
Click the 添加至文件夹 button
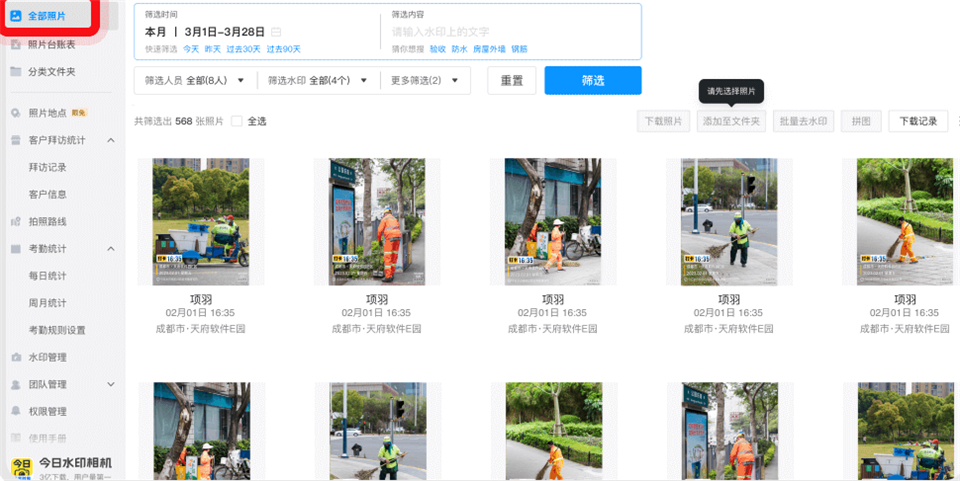(x=732, y=121)
